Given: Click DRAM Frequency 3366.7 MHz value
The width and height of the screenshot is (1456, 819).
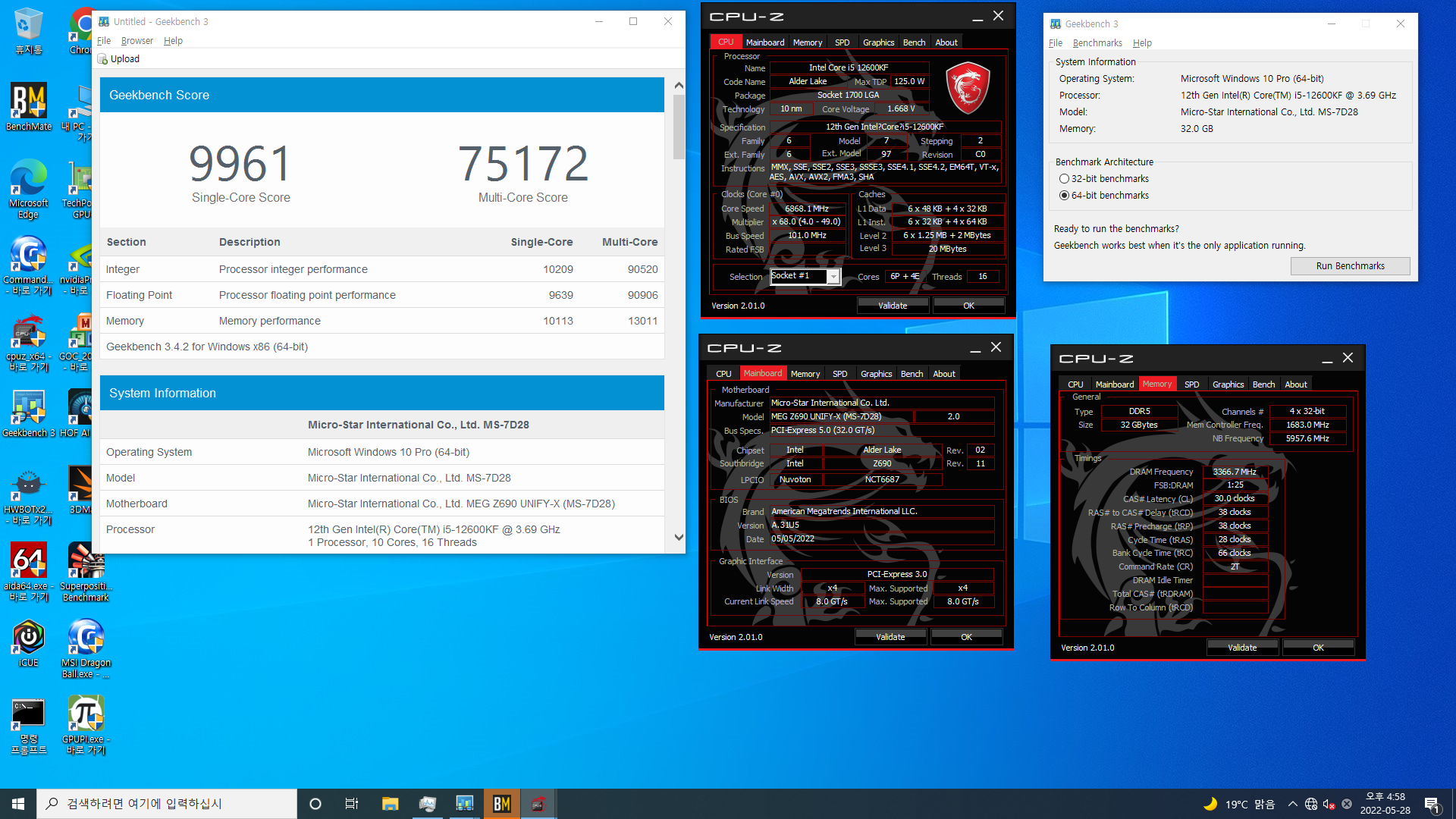Looking at the screenshot, I should click(1235, 472).
